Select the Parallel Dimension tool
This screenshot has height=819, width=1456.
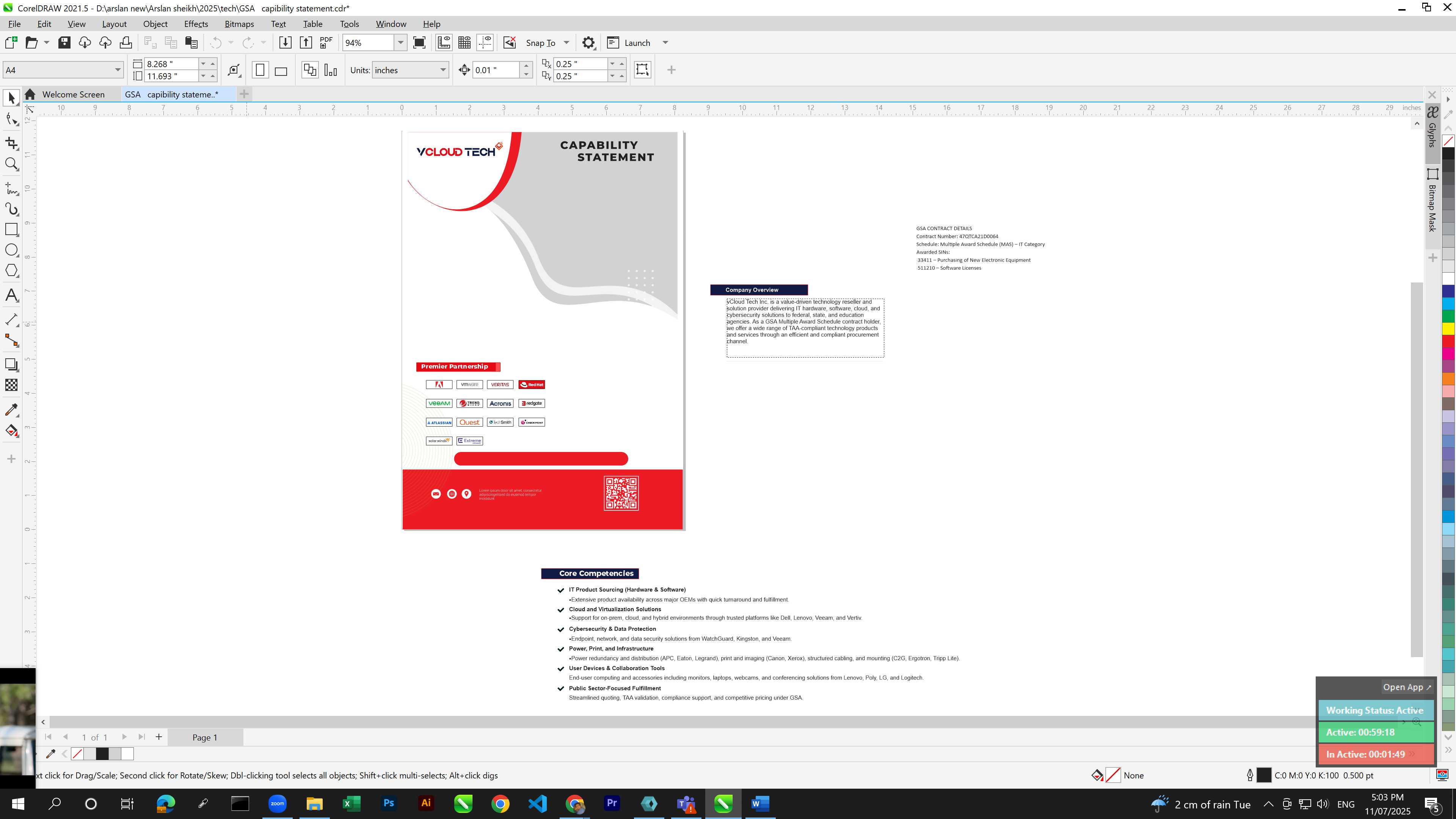pos(11,319)
